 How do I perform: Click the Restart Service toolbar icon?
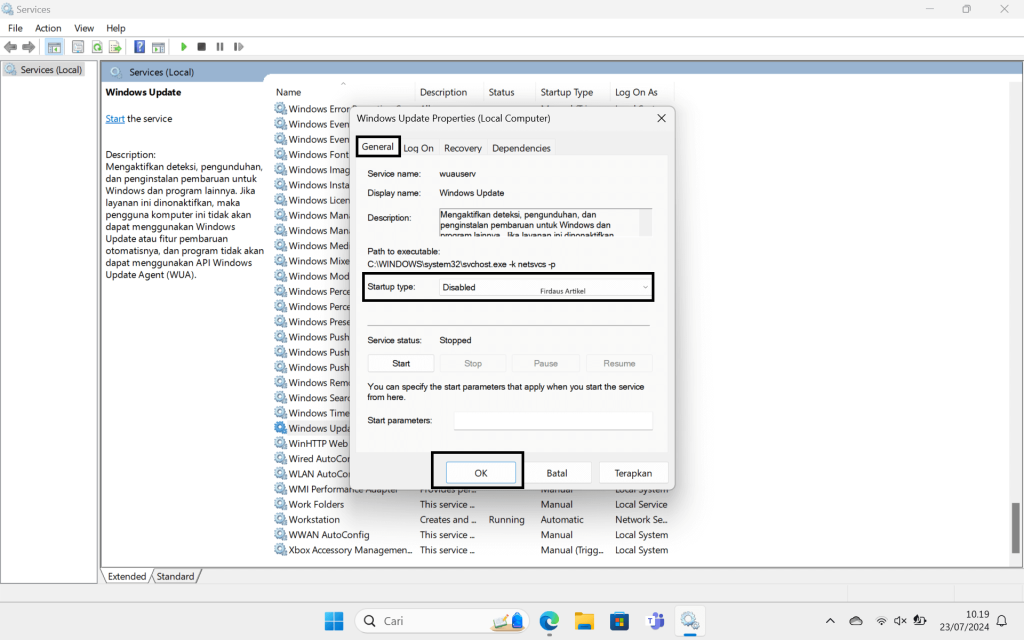(238, 47)
